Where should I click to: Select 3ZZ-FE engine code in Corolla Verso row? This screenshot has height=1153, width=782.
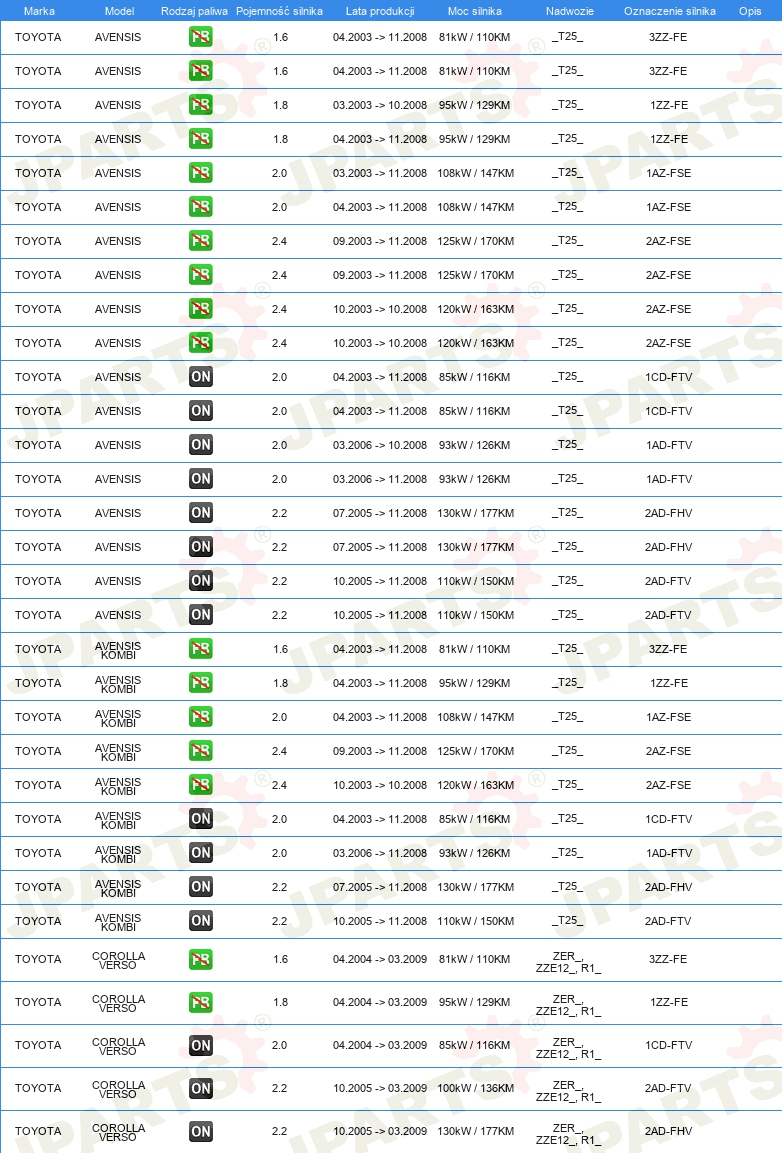point(668,959)
